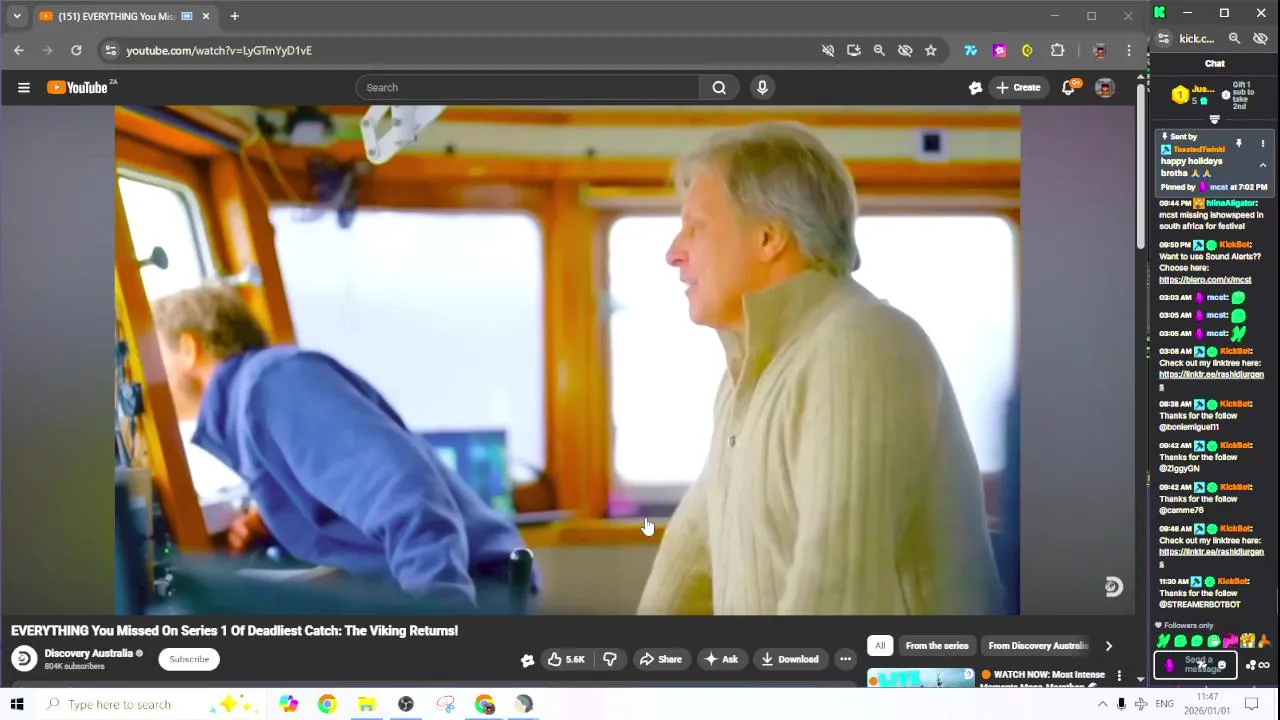Click the Ask button

[x=721, y=659]
